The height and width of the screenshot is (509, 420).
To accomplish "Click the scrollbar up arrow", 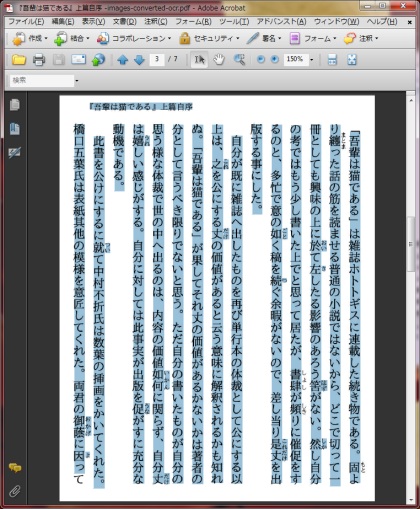I will tap(410, 100).
